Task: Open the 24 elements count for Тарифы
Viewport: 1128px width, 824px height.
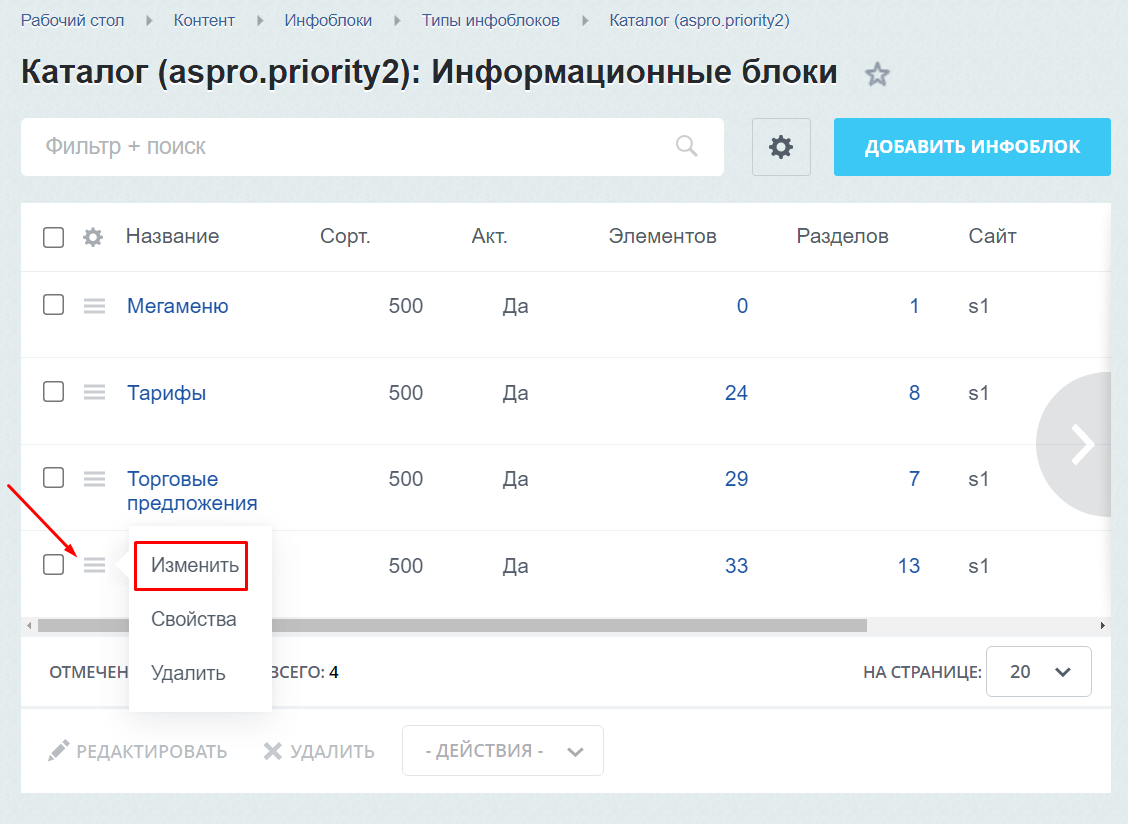Action: [x=736, y=393]
